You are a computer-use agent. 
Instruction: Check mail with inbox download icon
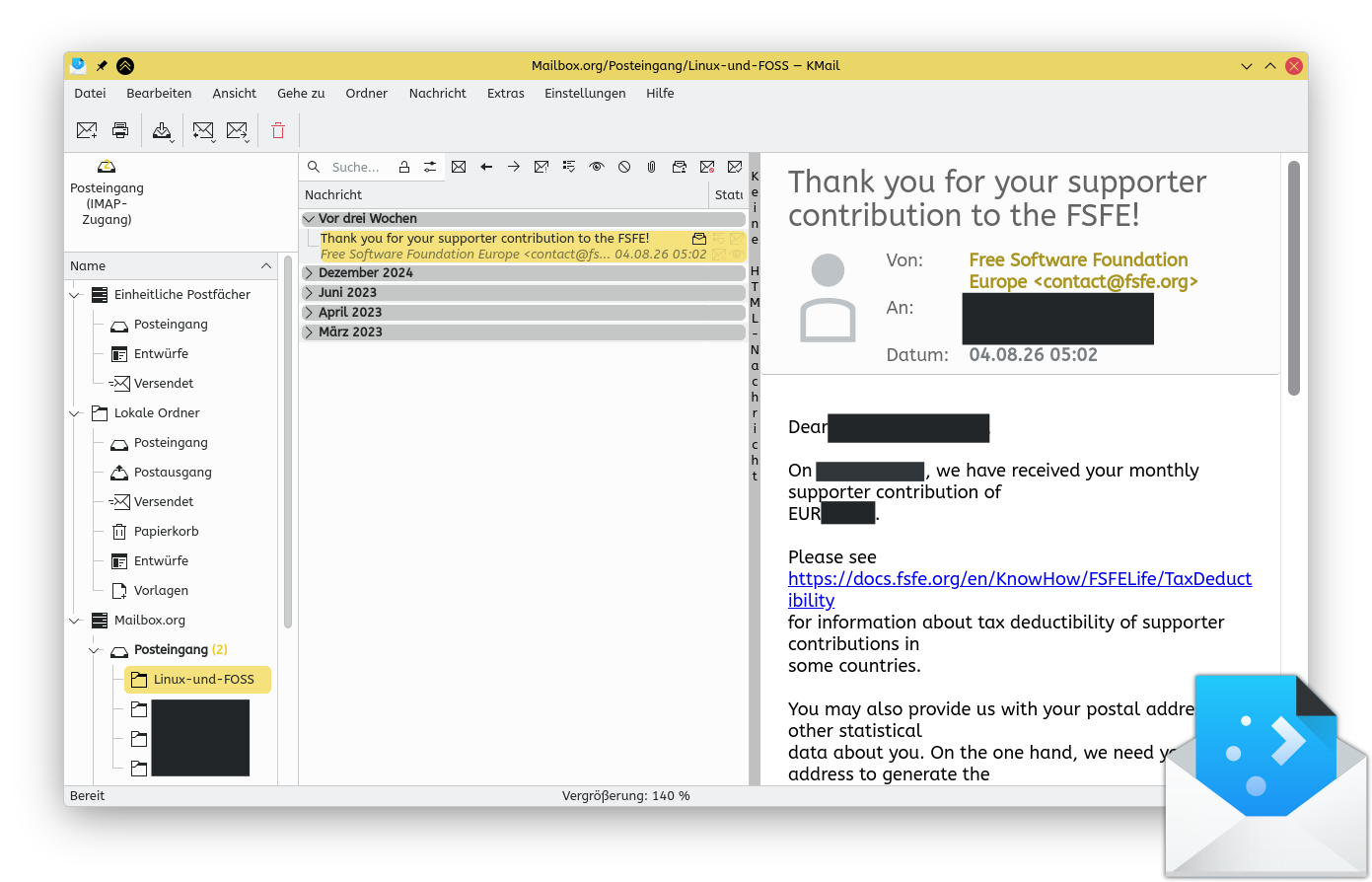coord(162,130)
